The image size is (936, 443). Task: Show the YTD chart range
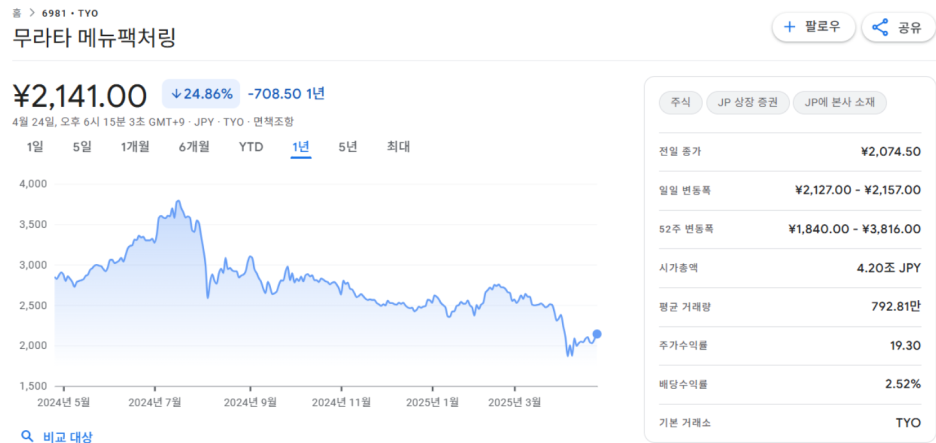(x=251, y=146)
